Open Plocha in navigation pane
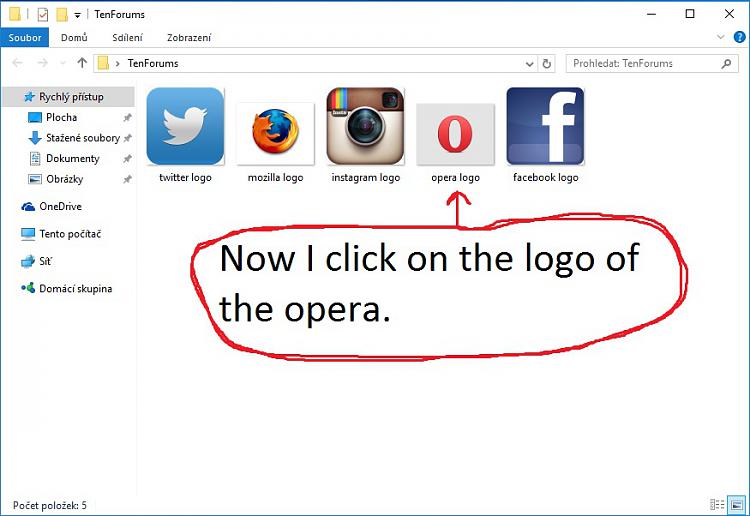The image size is (750, 516). [61, 117]
